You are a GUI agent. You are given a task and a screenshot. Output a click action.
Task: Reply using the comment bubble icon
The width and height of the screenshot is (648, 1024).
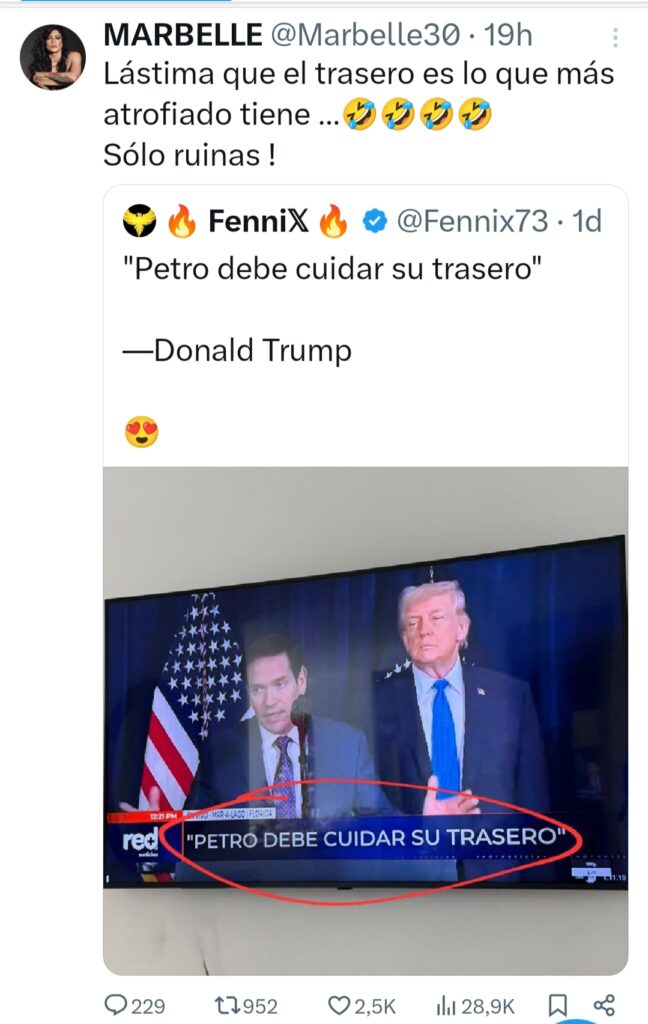coord(115,1004)
